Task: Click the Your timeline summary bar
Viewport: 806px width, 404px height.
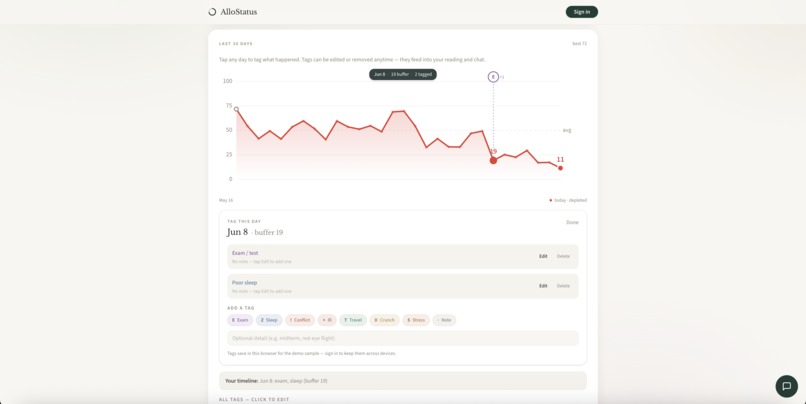Action: tap(402, 381)
